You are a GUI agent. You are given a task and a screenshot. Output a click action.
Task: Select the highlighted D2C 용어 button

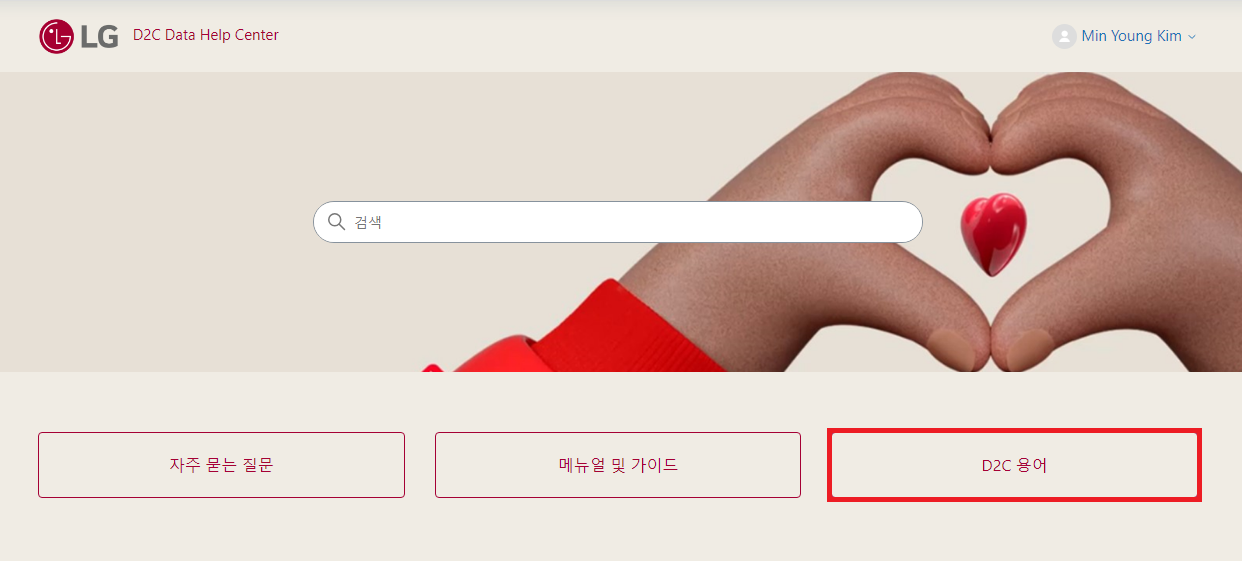[1014, 465]
